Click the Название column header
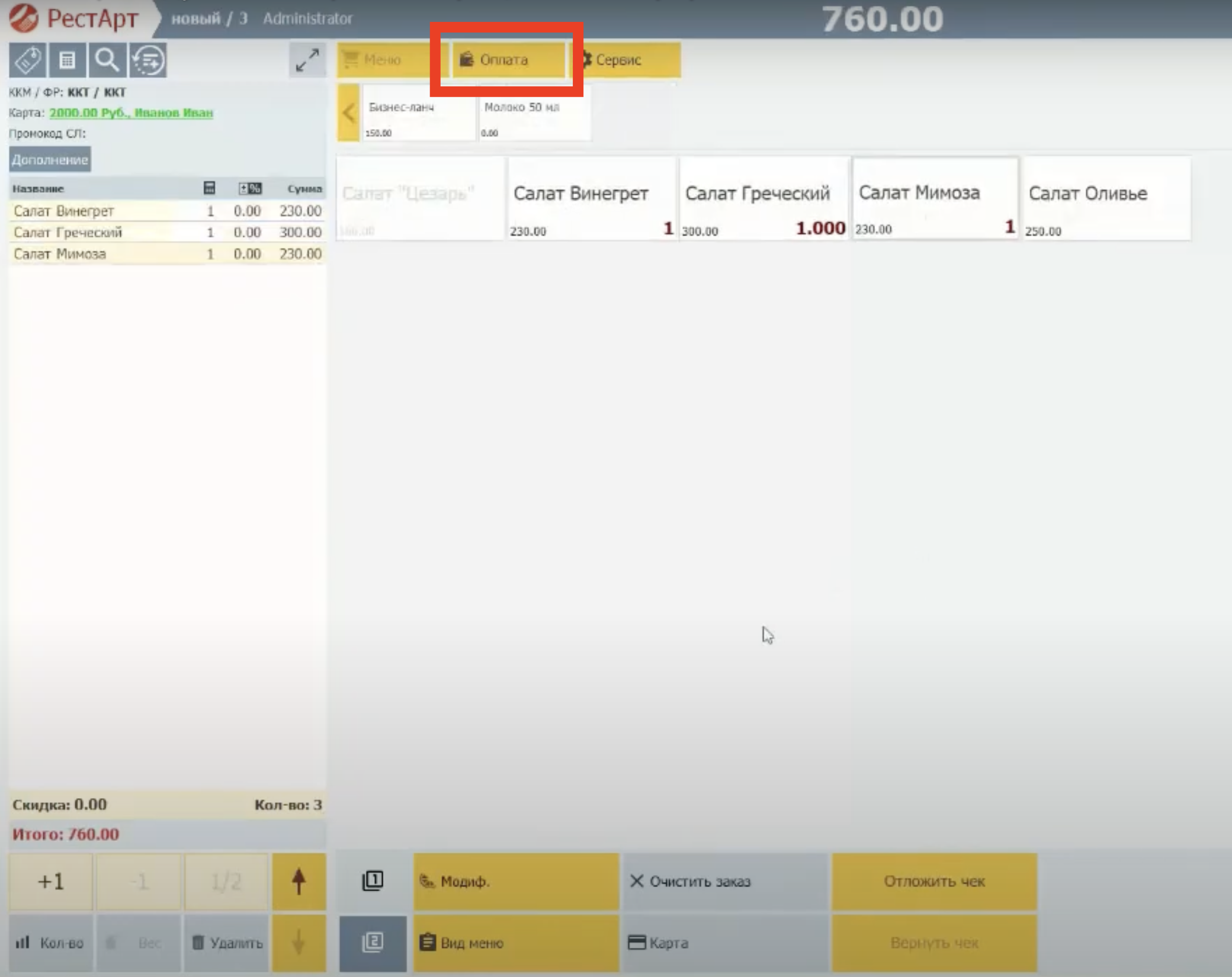 pos(38,189)
